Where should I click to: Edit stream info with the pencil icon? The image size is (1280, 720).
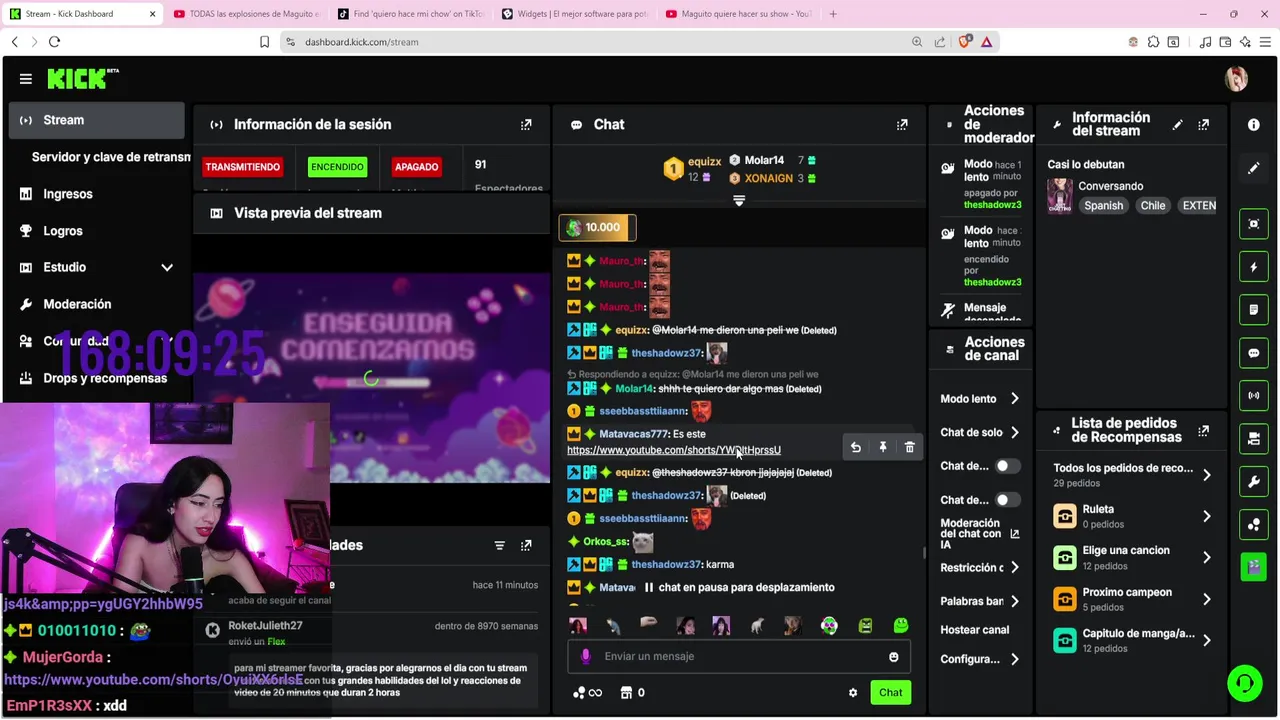1177,125
